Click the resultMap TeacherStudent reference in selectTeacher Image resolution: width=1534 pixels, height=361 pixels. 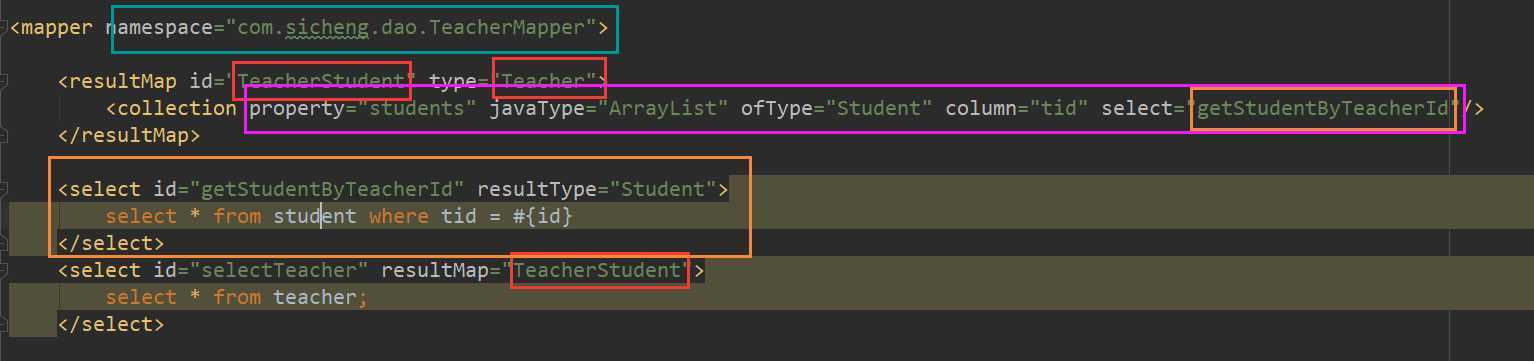pos(599,270)
